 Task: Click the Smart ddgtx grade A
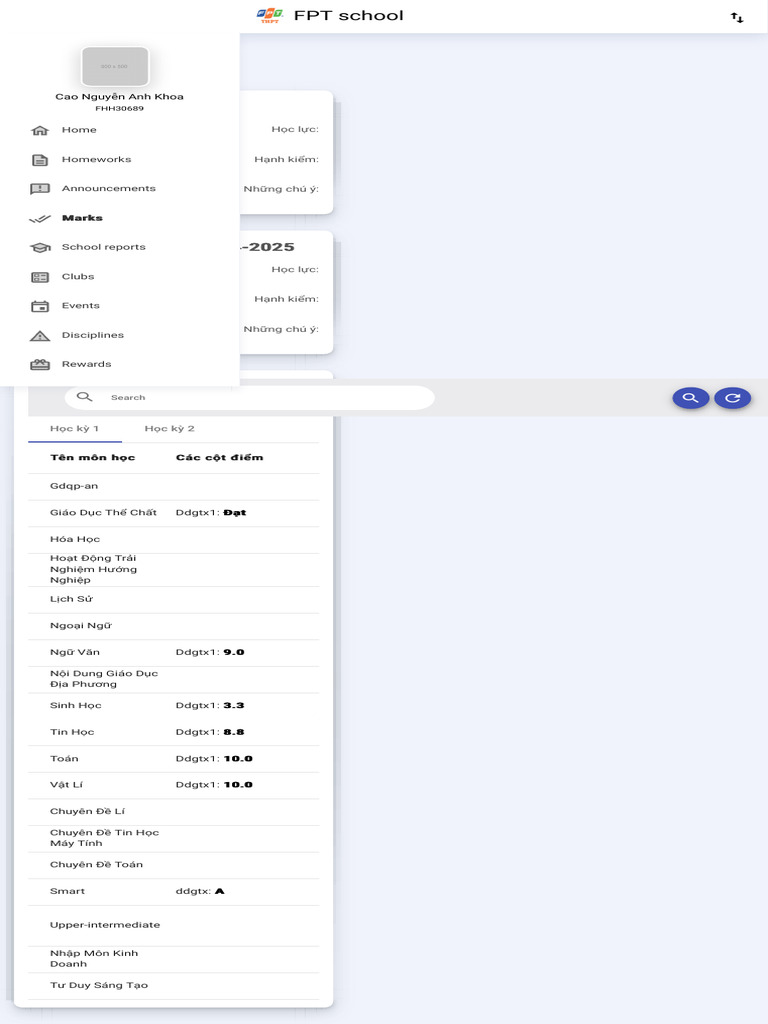(219, 891)
